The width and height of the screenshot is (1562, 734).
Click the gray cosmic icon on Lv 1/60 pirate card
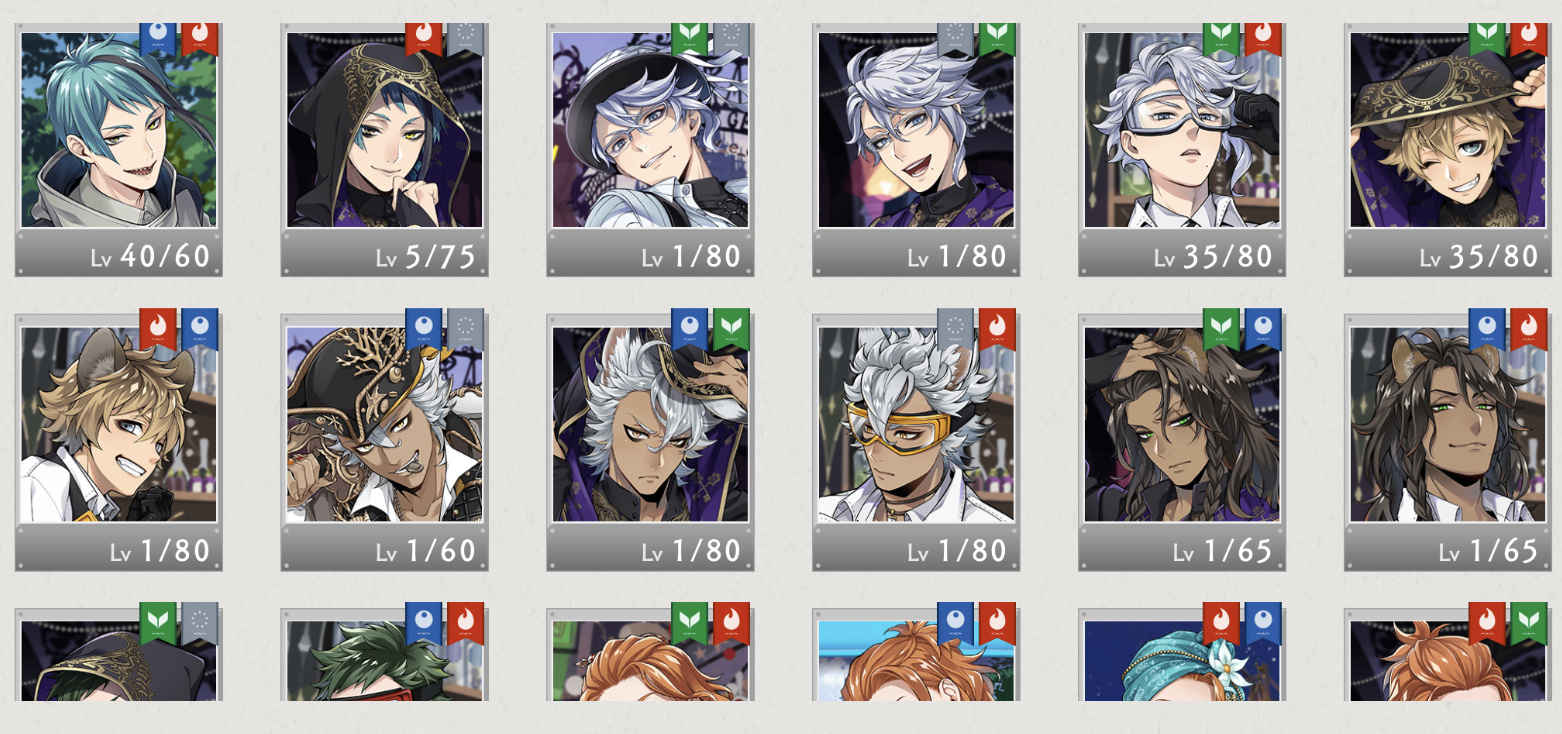pyautogui.click(x=464, y=328)
